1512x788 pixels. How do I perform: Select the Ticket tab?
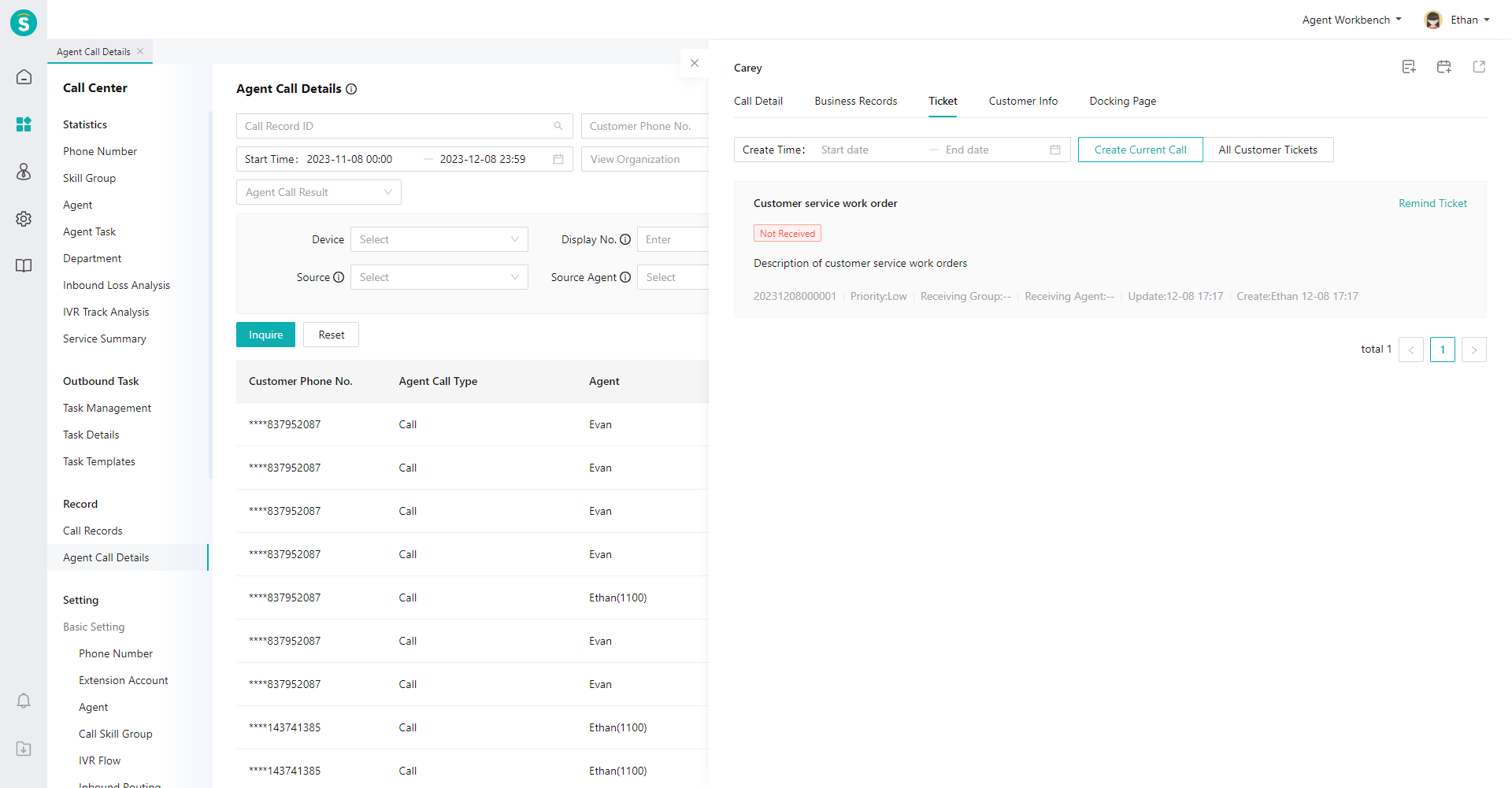(x=943, y=101)
